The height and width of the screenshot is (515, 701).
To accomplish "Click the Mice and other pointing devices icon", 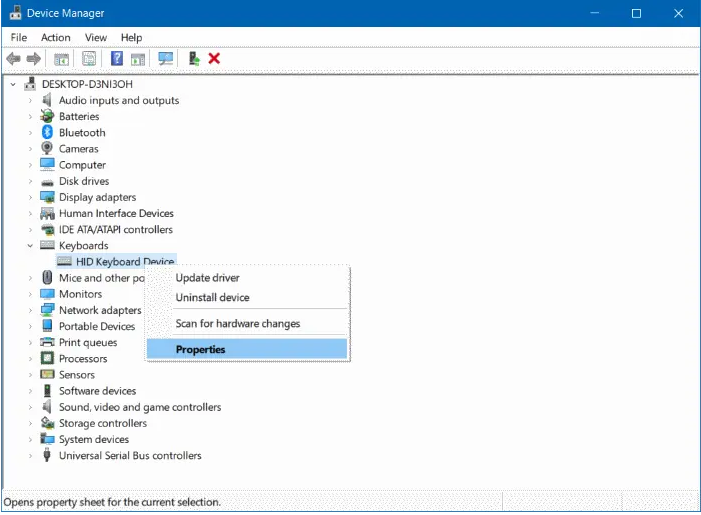I will click(47, 278).
